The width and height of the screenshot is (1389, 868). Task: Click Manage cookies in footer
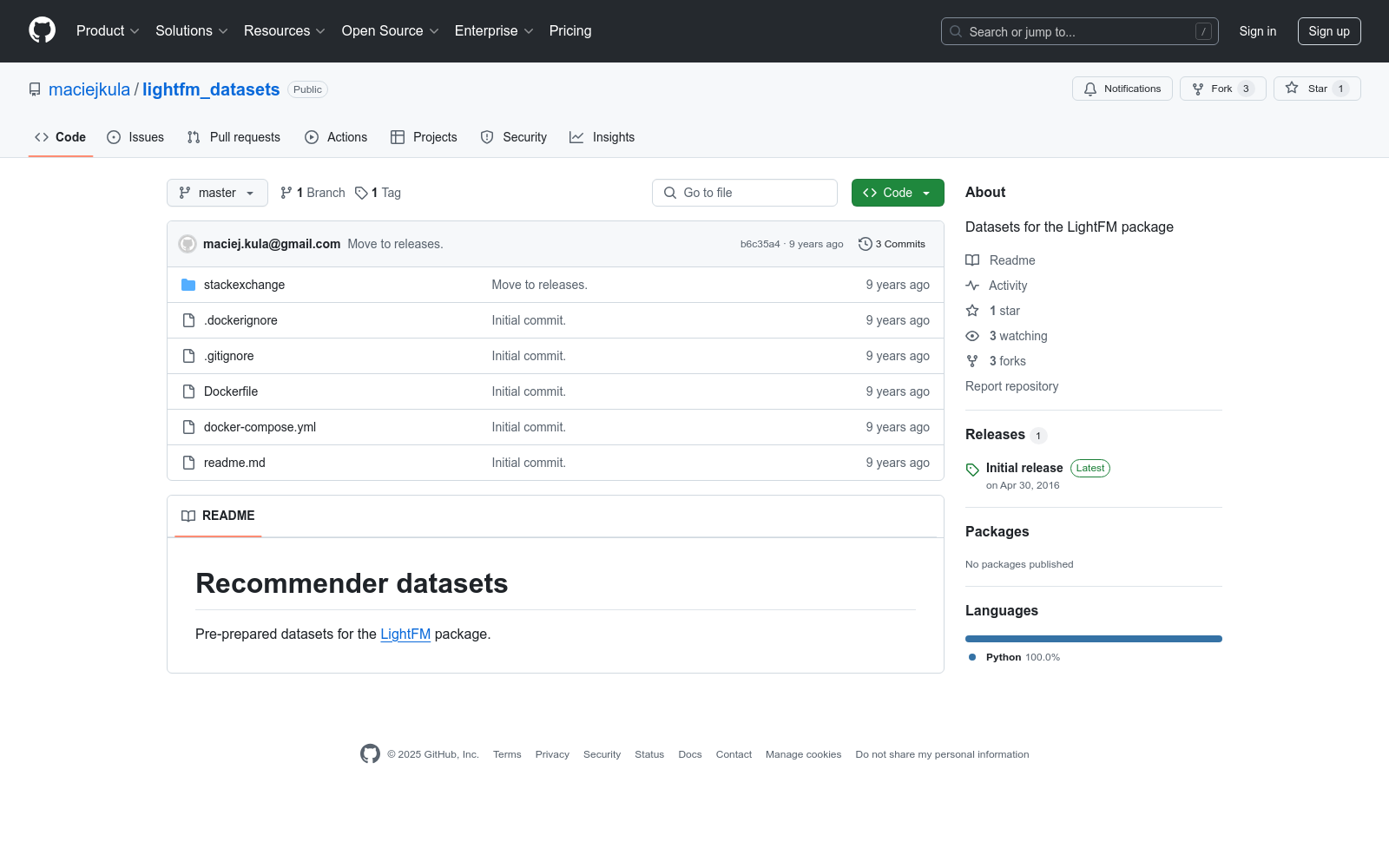coord(804,754)
